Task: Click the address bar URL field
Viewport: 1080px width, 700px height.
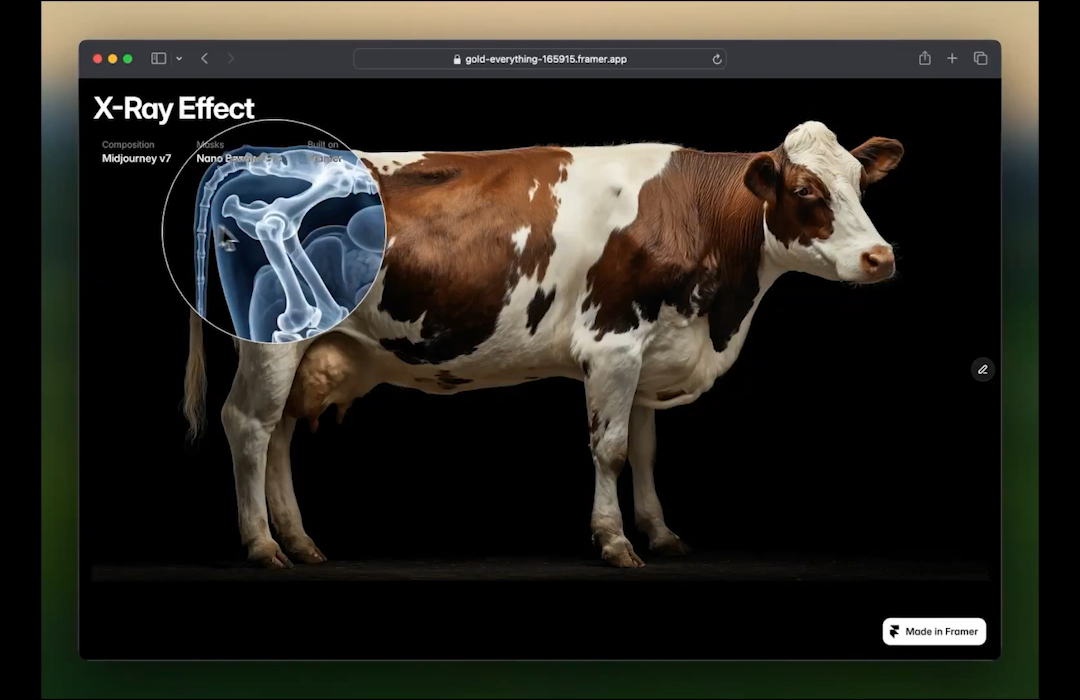Action: coord(540,59)
